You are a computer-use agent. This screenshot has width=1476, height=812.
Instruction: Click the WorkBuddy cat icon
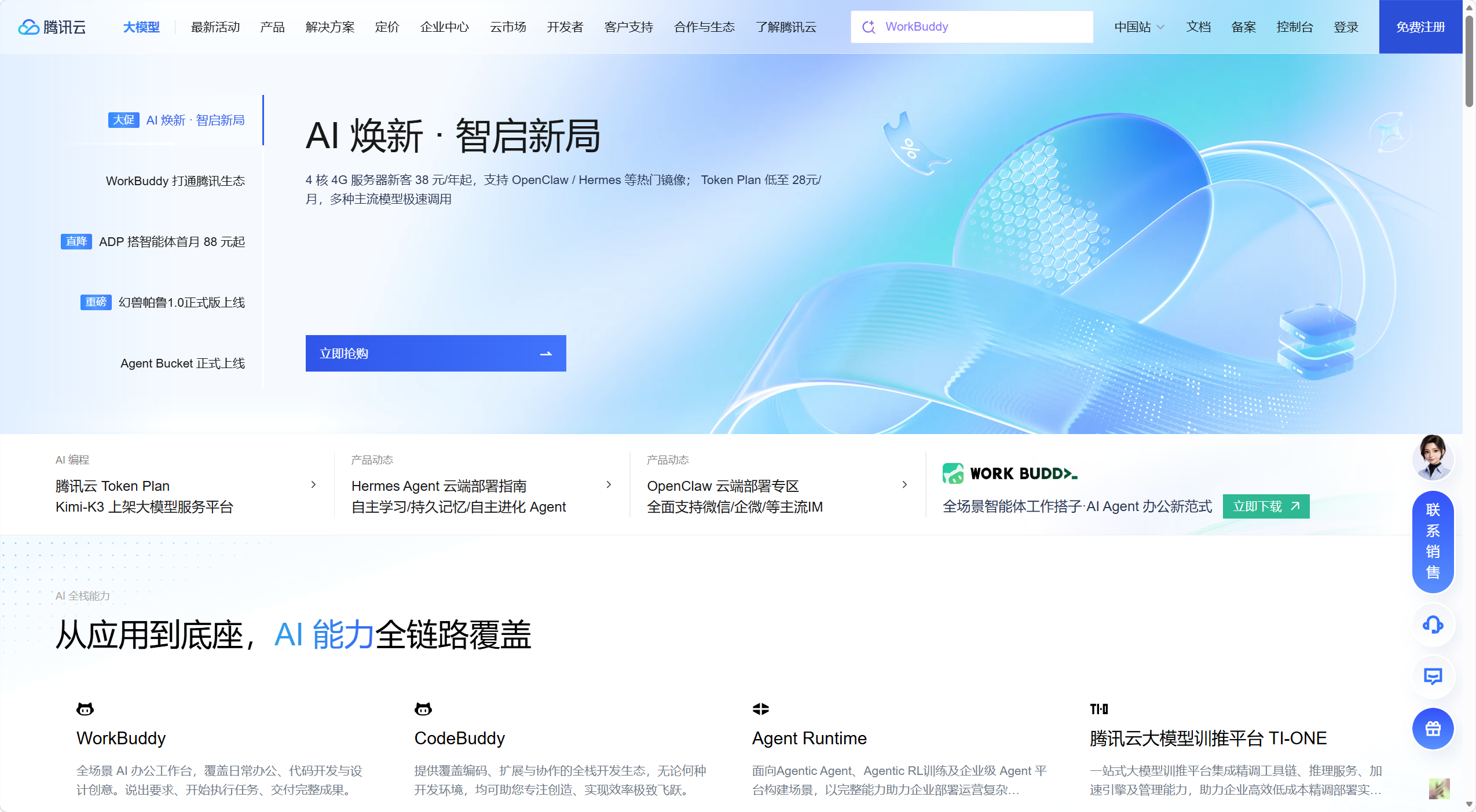click(x=85, y=709)
